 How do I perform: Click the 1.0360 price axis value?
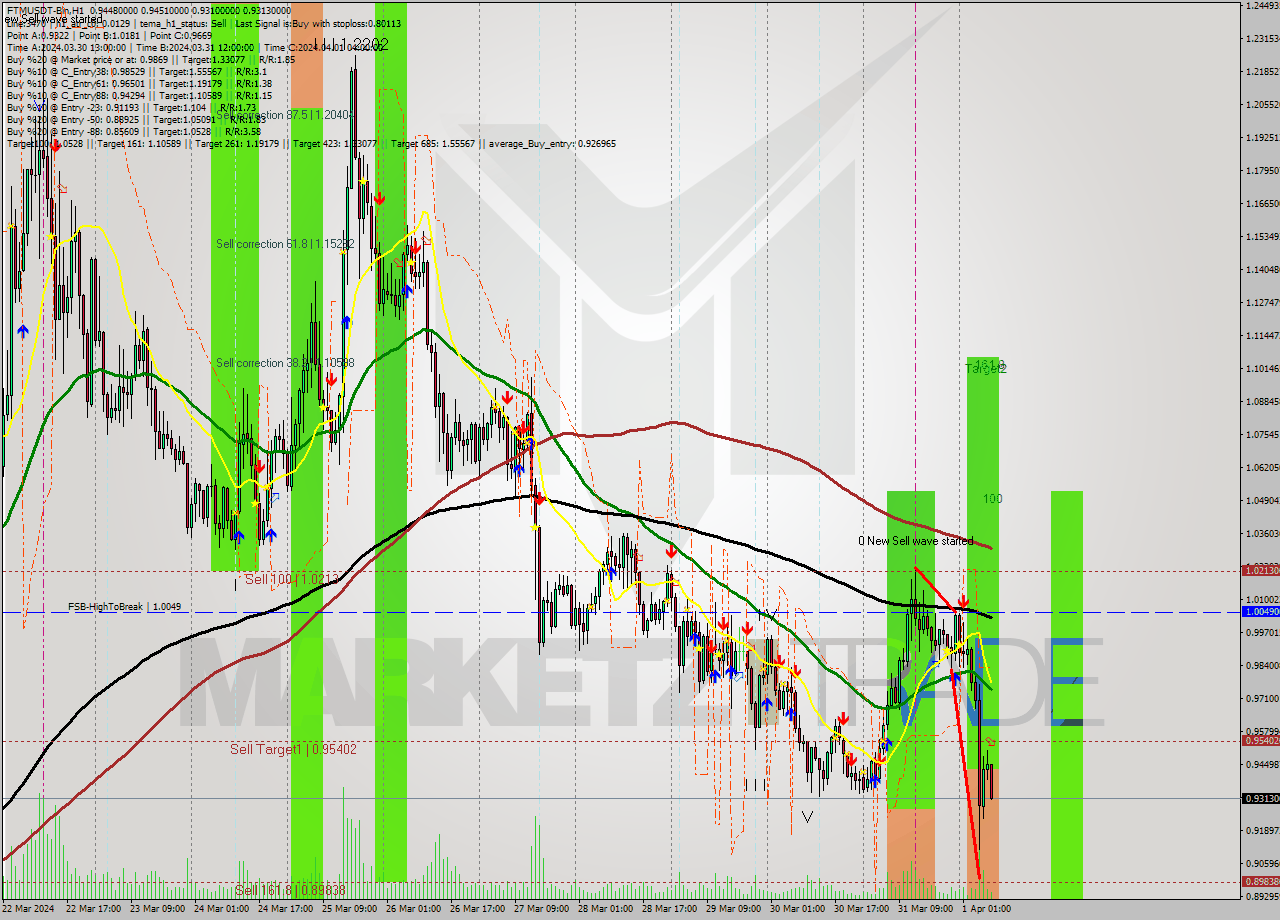[1261, 533]
